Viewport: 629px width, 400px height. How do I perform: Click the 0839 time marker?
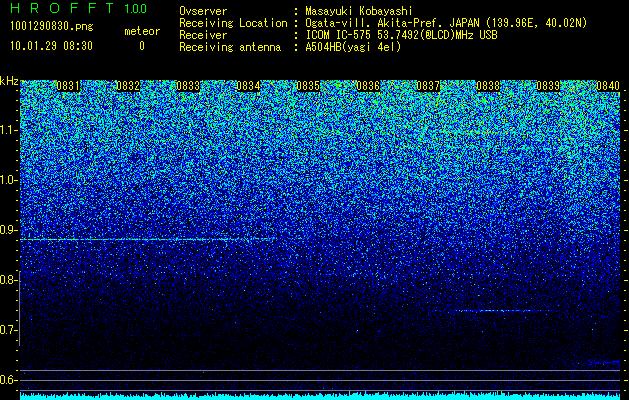[548, 86]
